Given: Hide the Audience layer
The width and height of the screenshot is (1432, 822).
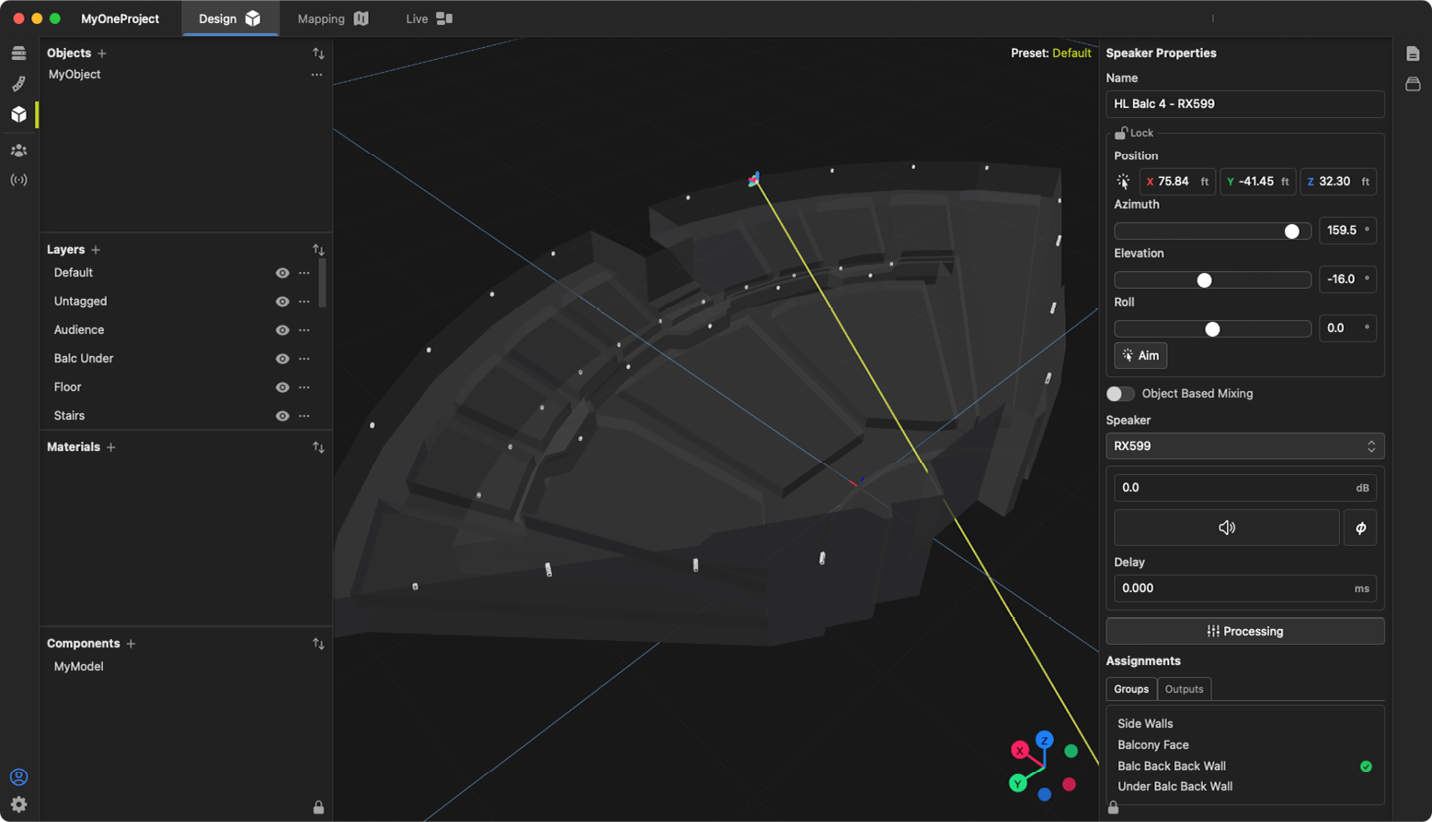Looking at the screenshot, I should pyautogui.click(x=282, y=330).
